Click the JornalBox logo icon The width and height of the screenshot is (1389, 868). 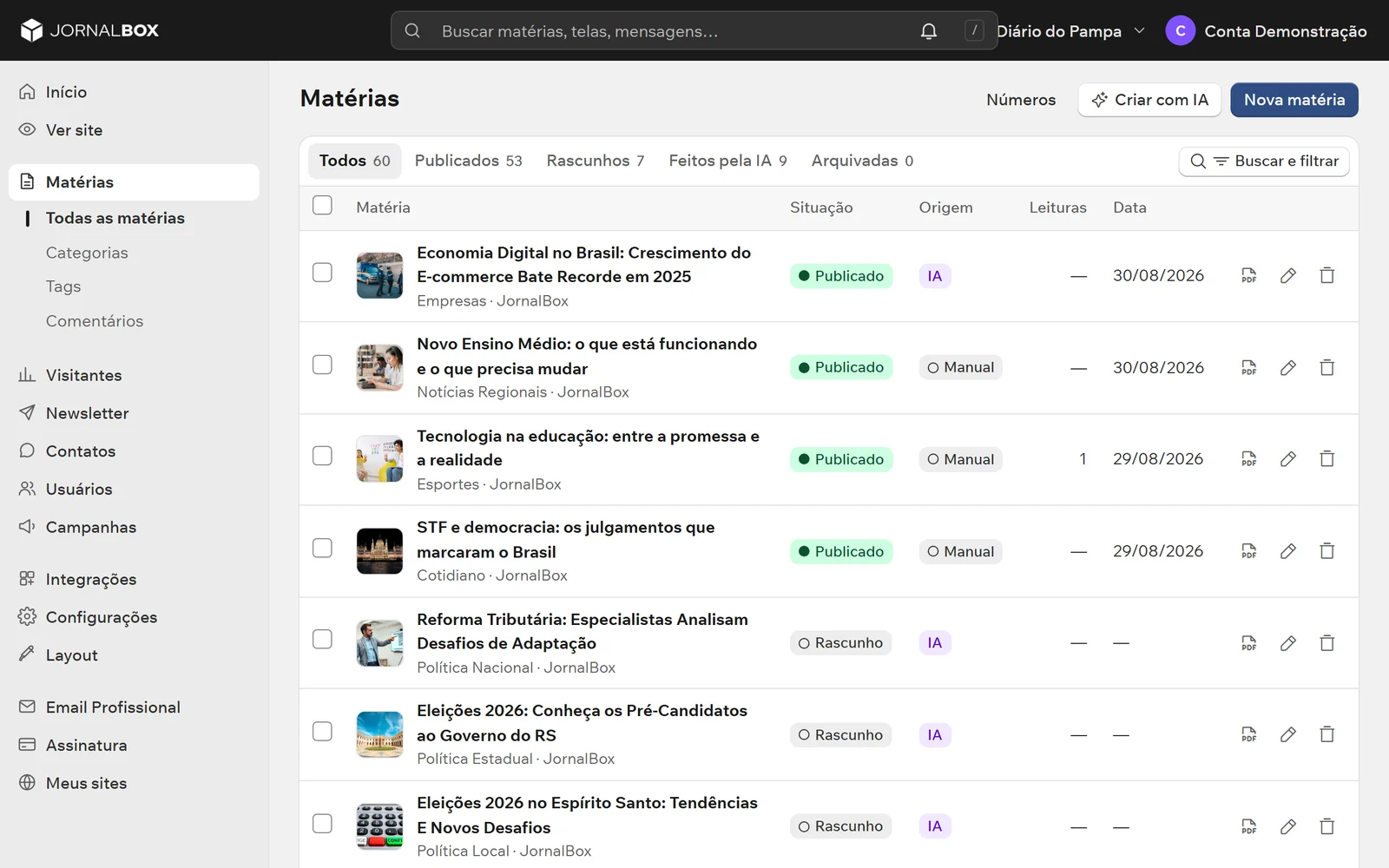31,30
